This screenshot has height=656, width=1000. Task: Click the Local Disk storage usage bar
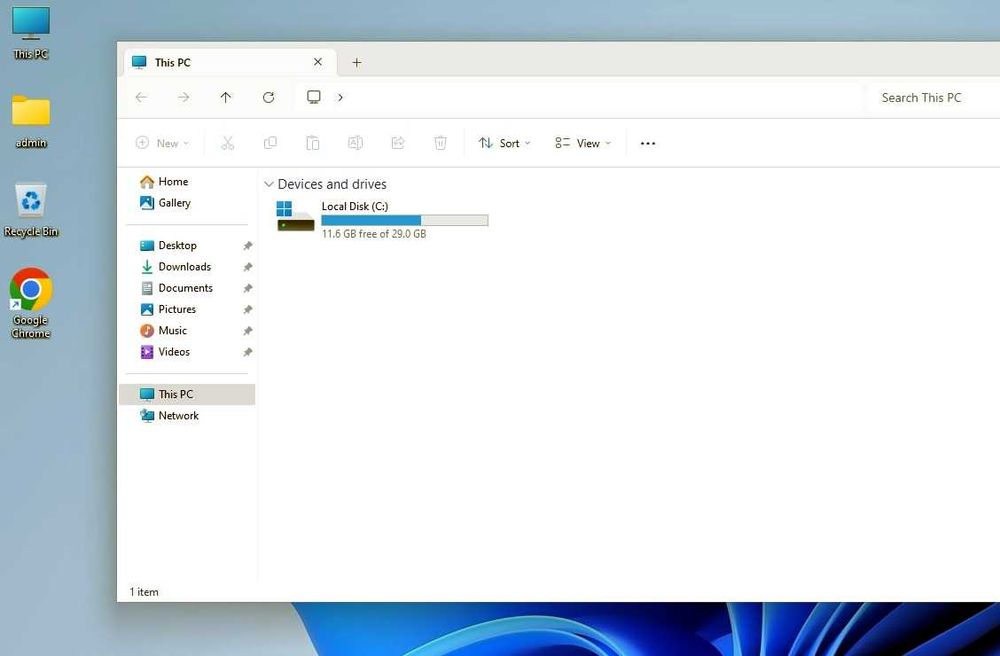point(404,221)
